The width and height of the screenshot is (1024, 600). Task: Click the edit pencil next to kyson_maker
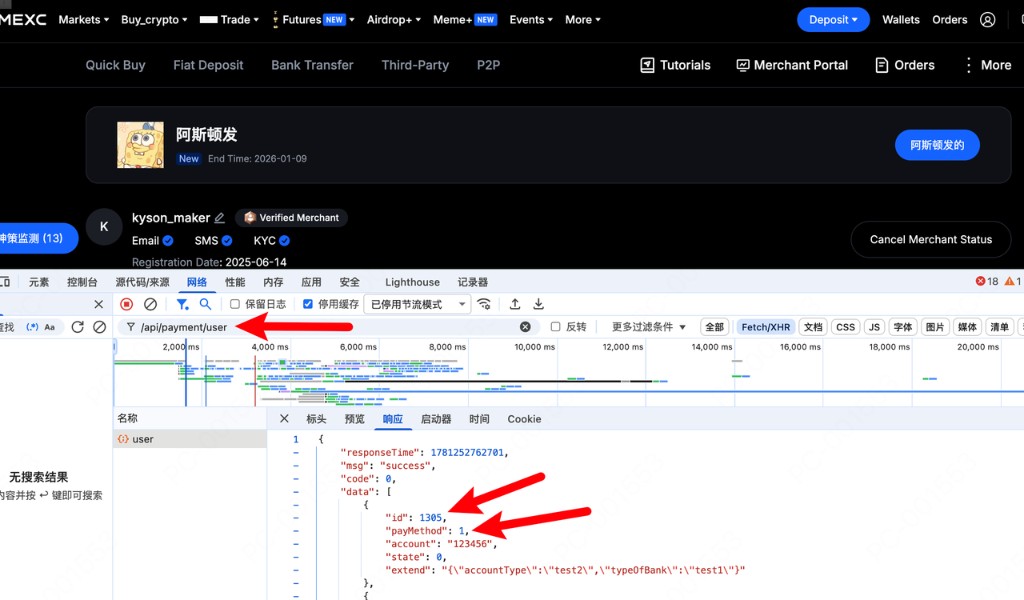(219, 218)
